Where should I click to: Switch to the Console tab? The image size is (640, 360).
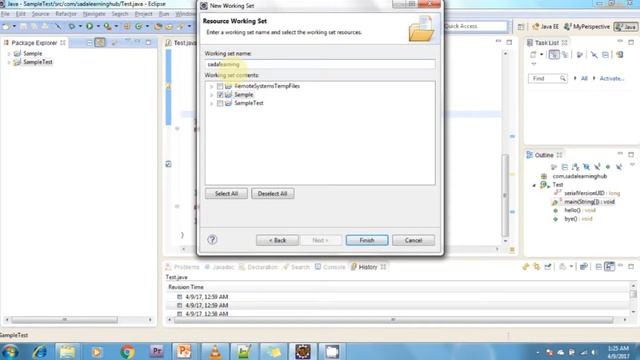point(330,267)
